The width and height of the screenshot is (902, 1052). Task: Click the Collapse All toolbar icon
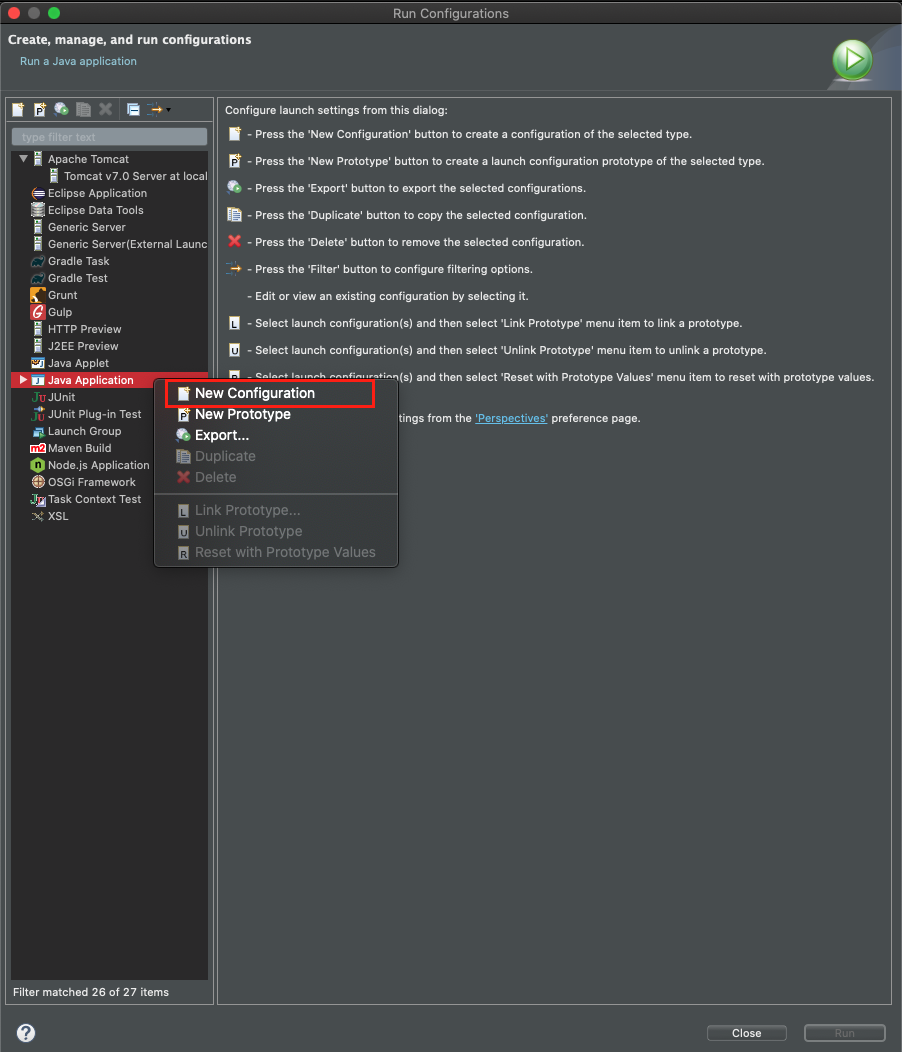point(134,109)
